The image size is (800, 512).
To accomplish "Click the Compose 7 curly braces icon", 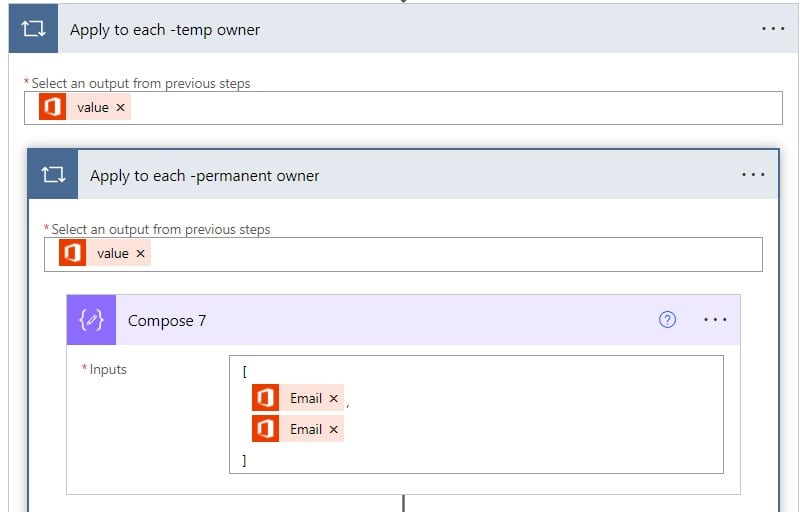I will [91, 320].
